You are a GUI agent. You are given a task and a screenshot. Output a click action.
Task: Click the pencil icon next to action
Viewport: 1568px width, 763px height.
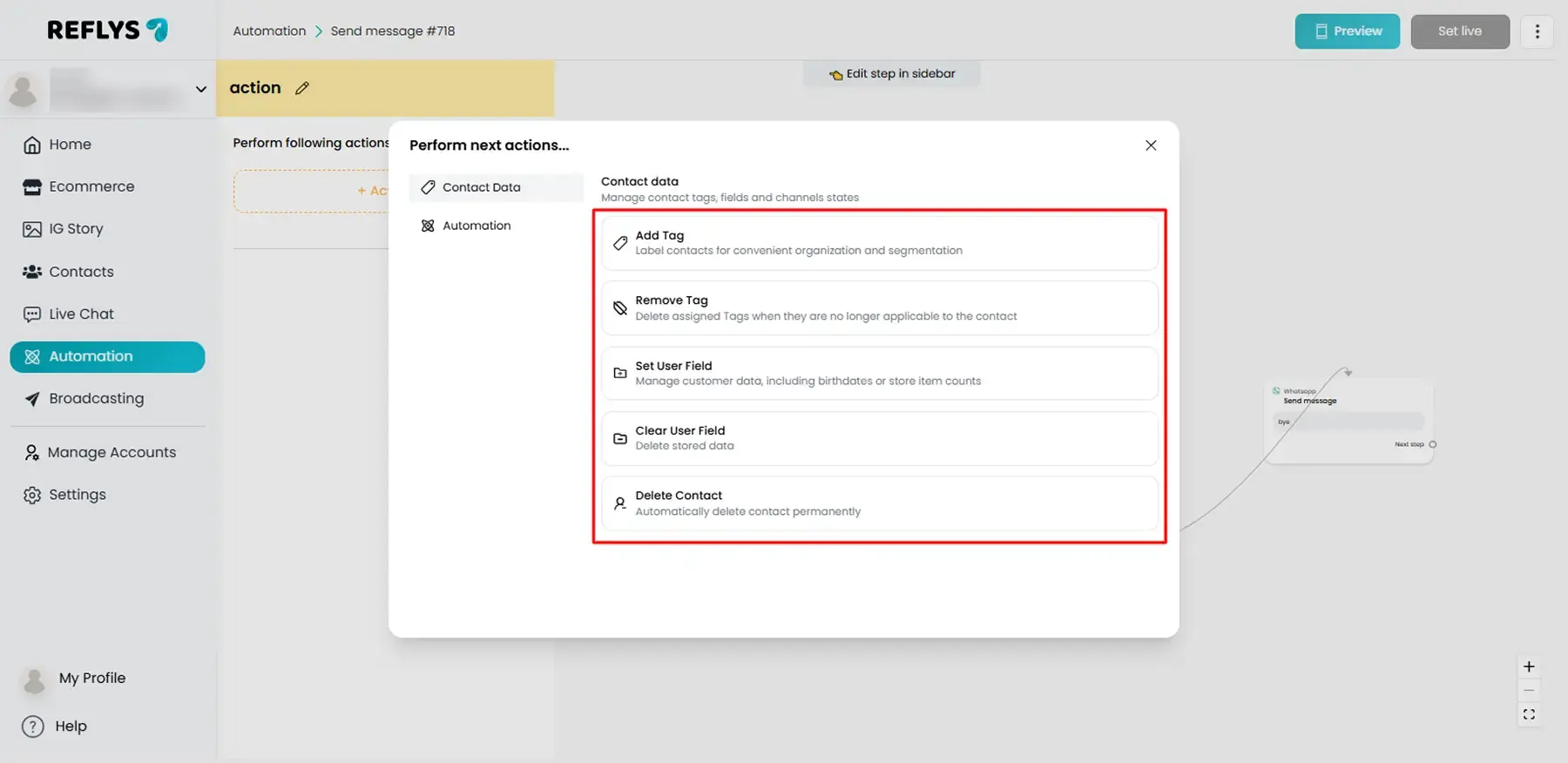tap(302, 88)
